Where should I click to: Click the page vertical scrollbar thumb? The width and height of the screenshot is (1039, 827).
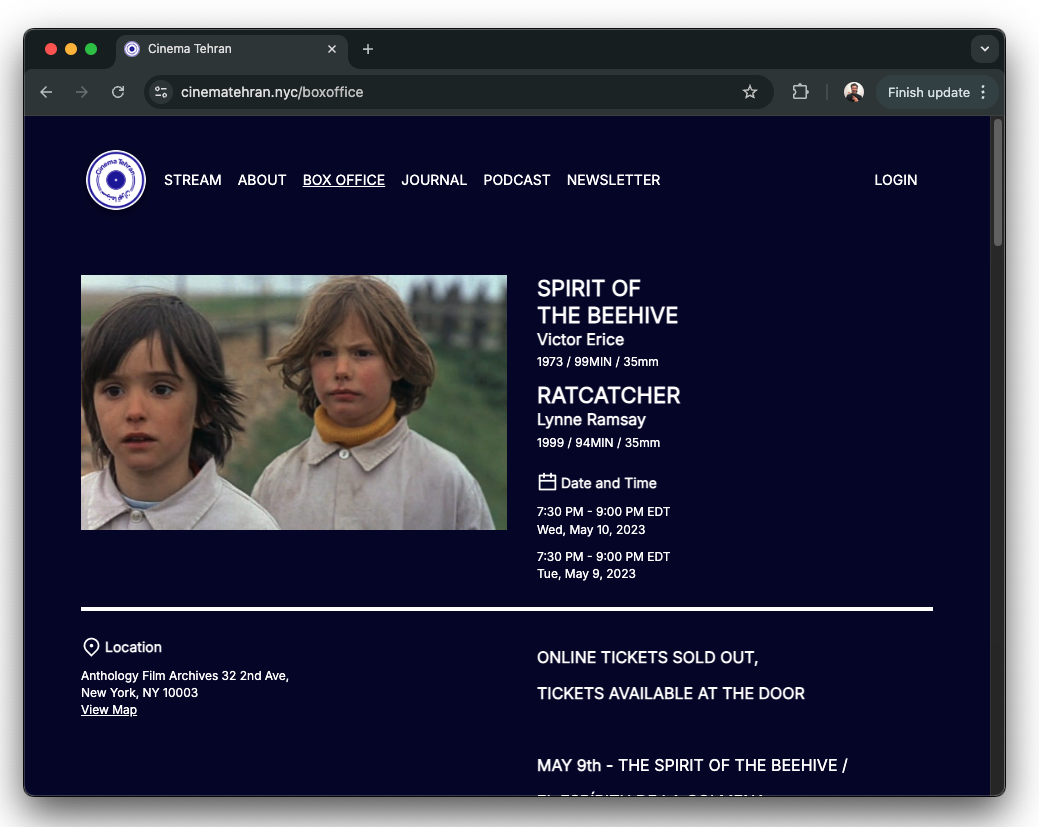click(x=998, y=183)
